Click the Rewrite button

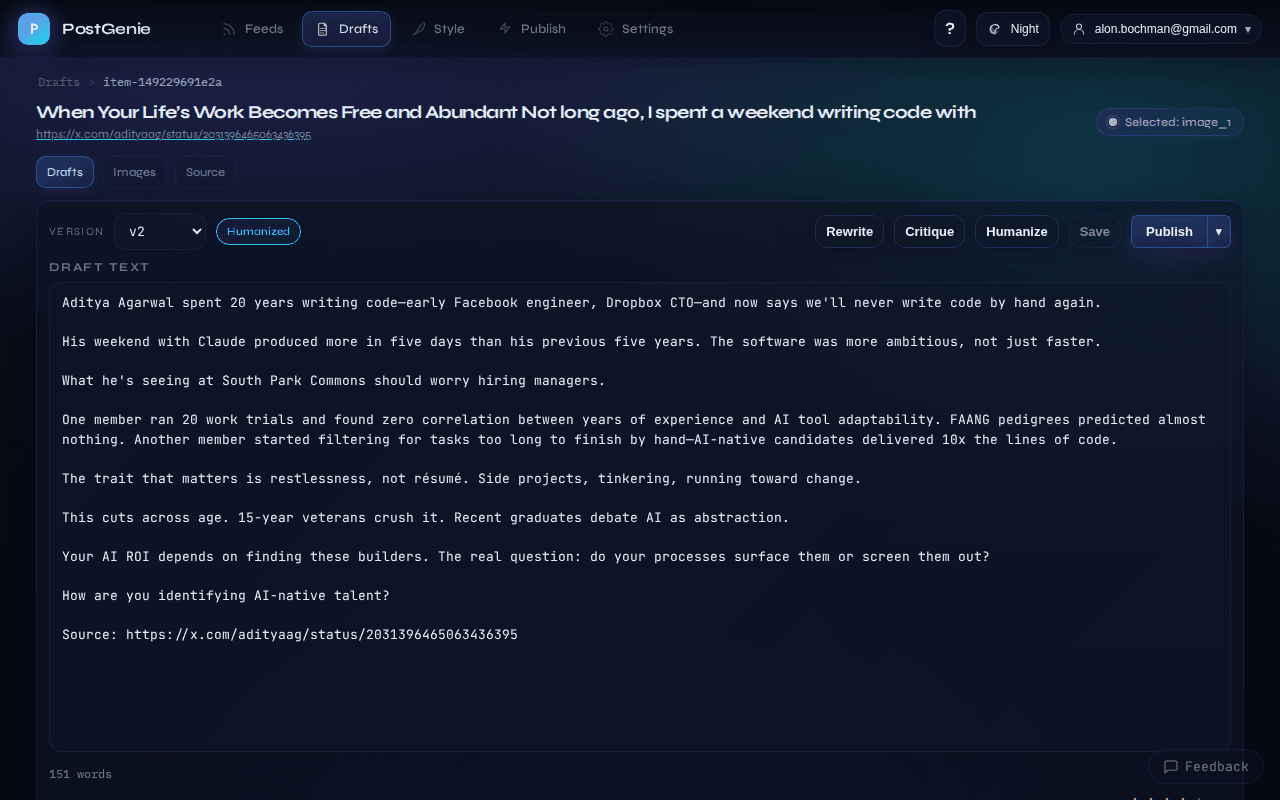[x=849, y=231]
